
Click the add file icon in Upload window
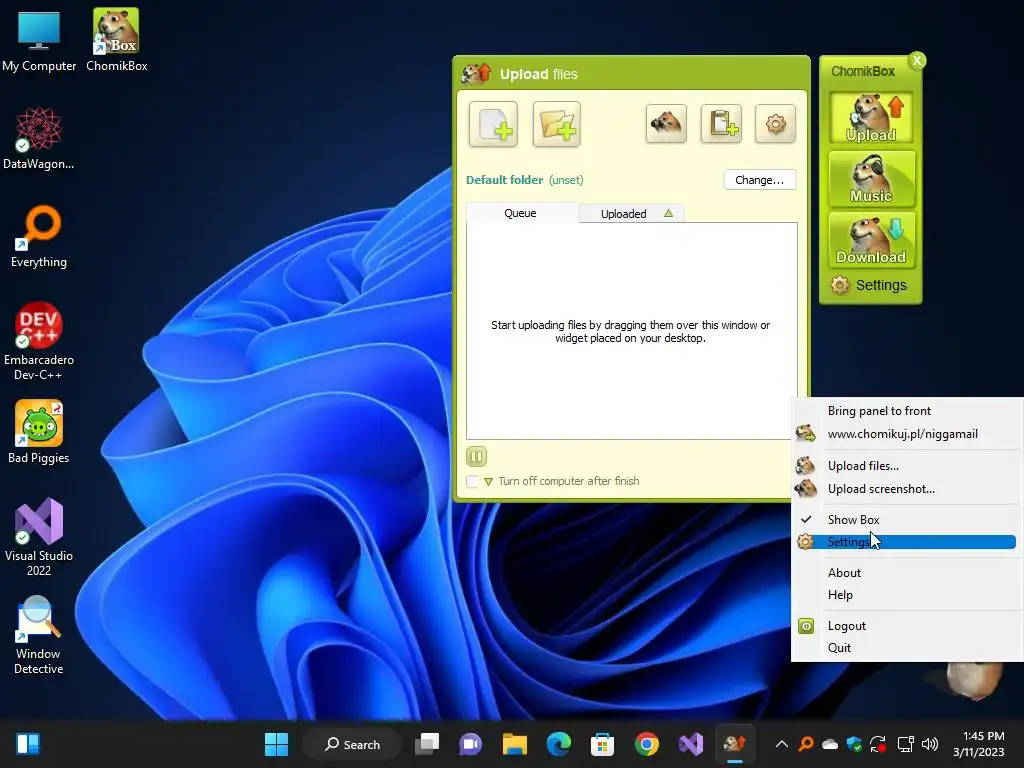[x=493, y=123]
